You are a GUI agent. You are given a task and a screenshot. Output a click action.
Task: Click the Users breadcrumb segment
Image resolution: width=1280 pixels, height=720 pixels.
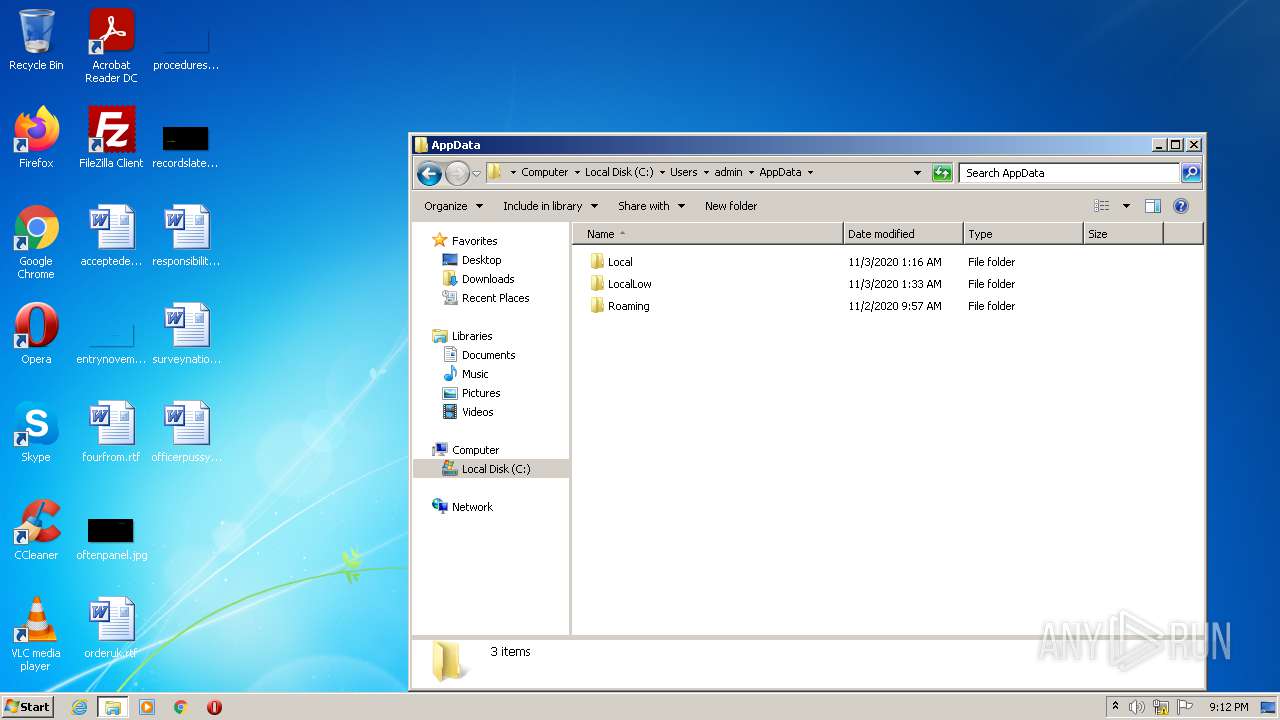tap(684, 173)
